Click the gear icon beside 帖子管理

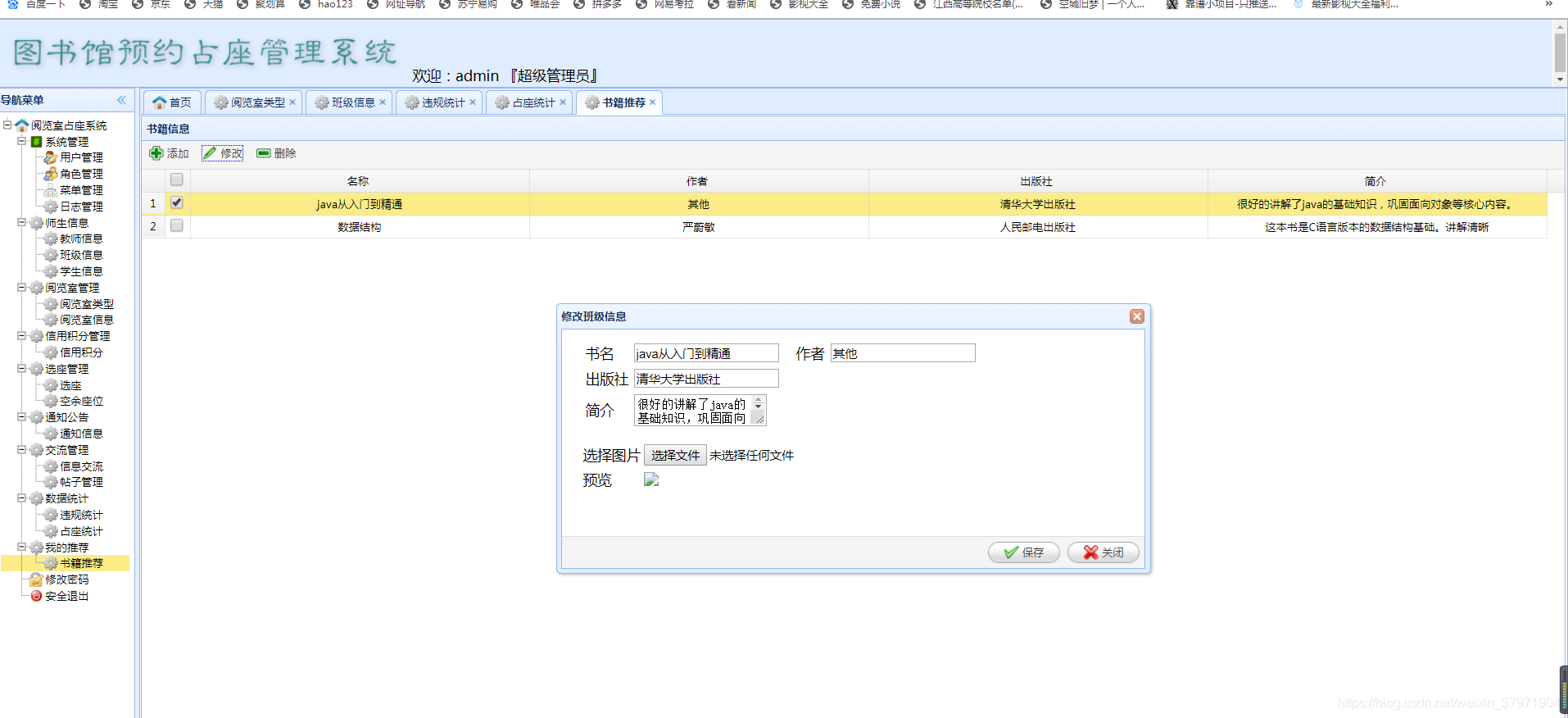point(51,482)
